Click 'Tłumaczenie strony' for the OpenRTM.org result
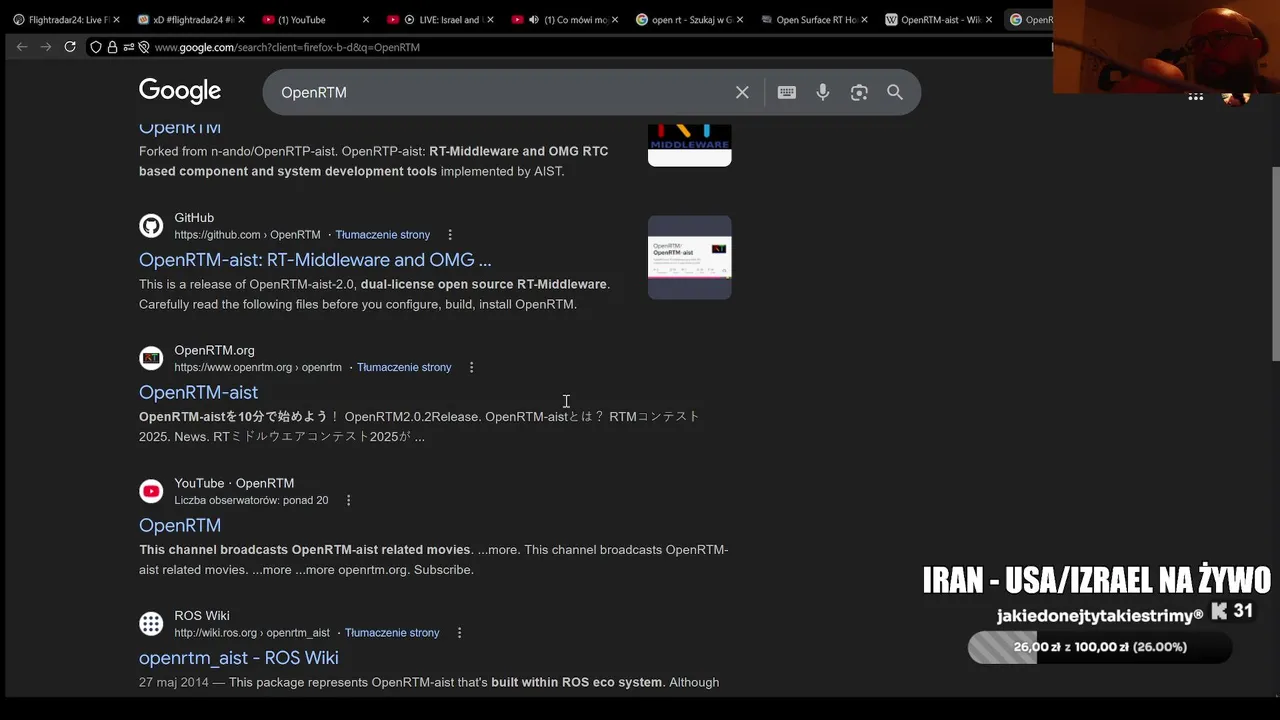Screen dimensions: 1280x720 tap(404, 367)
